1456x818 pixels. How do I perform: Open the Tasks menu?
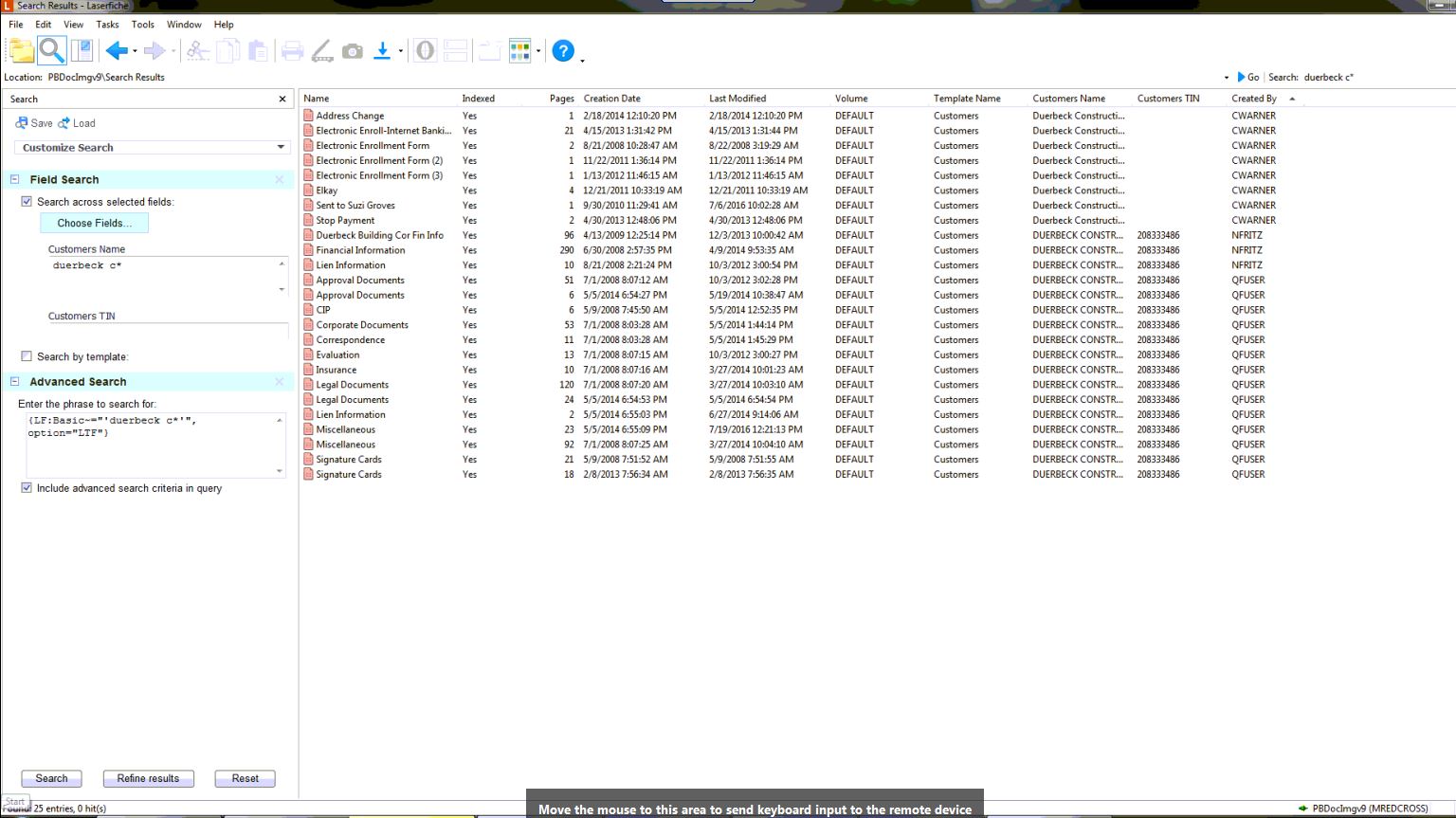tap(107, 25)
